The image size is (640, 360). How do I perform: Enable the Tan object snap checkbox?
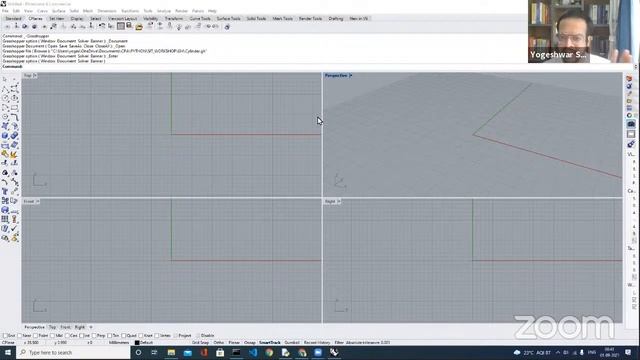(x=109, y=336)
